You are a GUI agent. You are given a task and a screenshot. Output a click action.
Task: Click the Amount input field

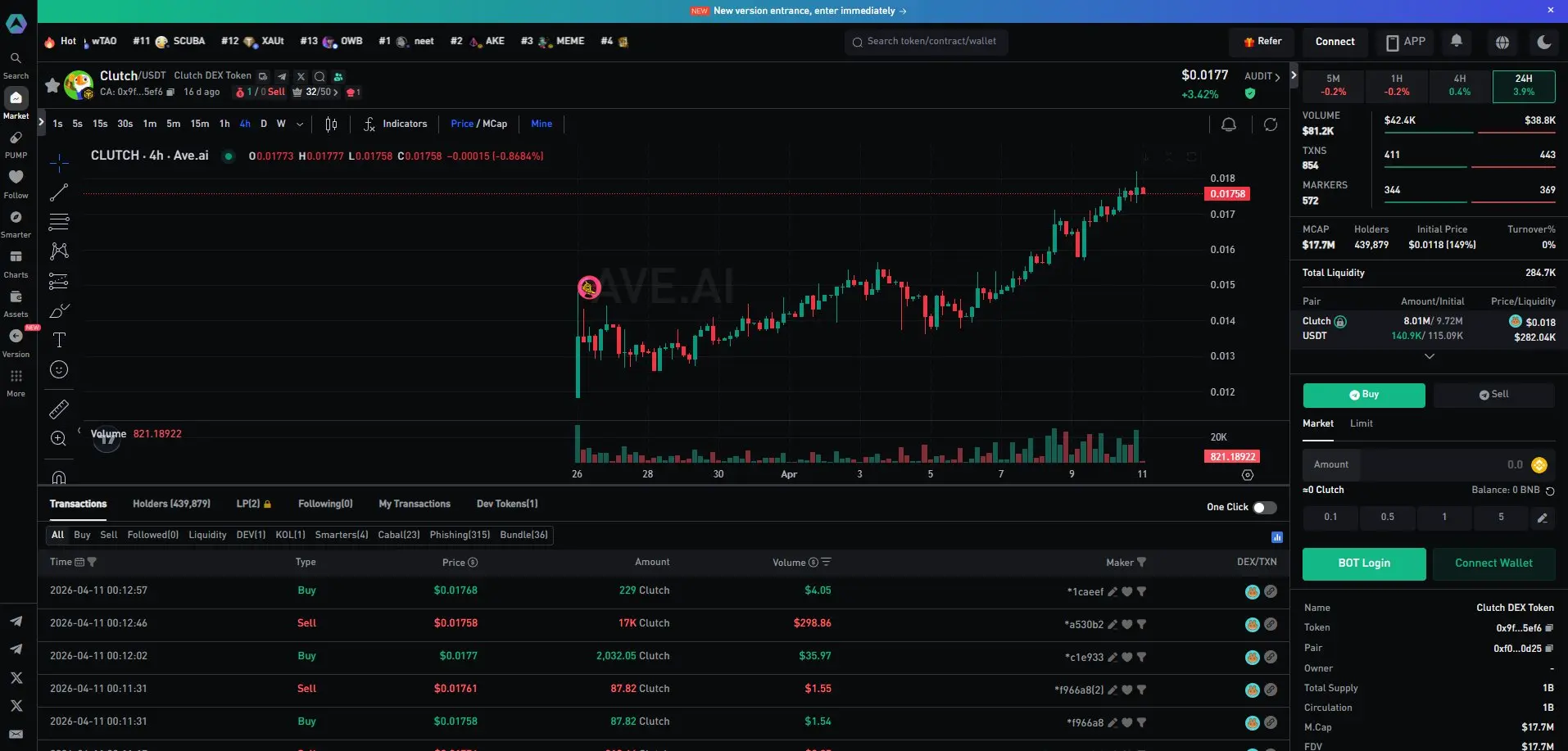1429,464
